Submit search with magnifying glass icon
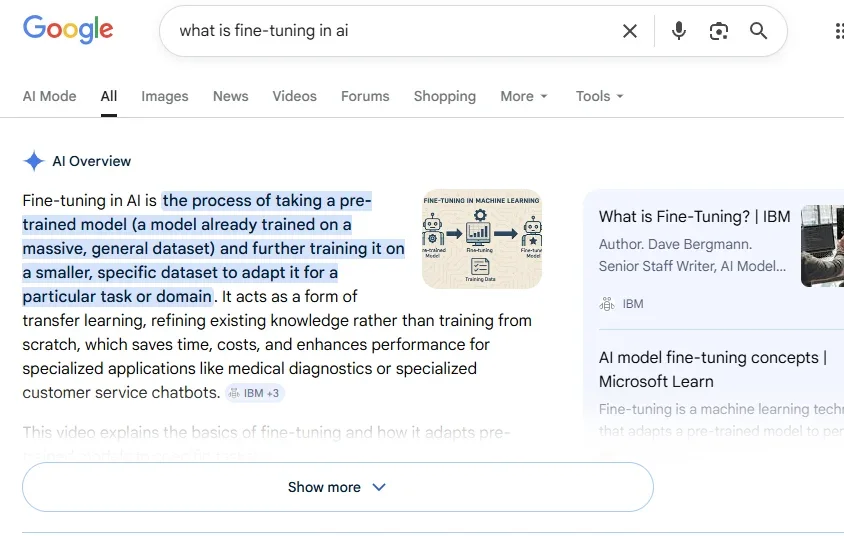 758,31
